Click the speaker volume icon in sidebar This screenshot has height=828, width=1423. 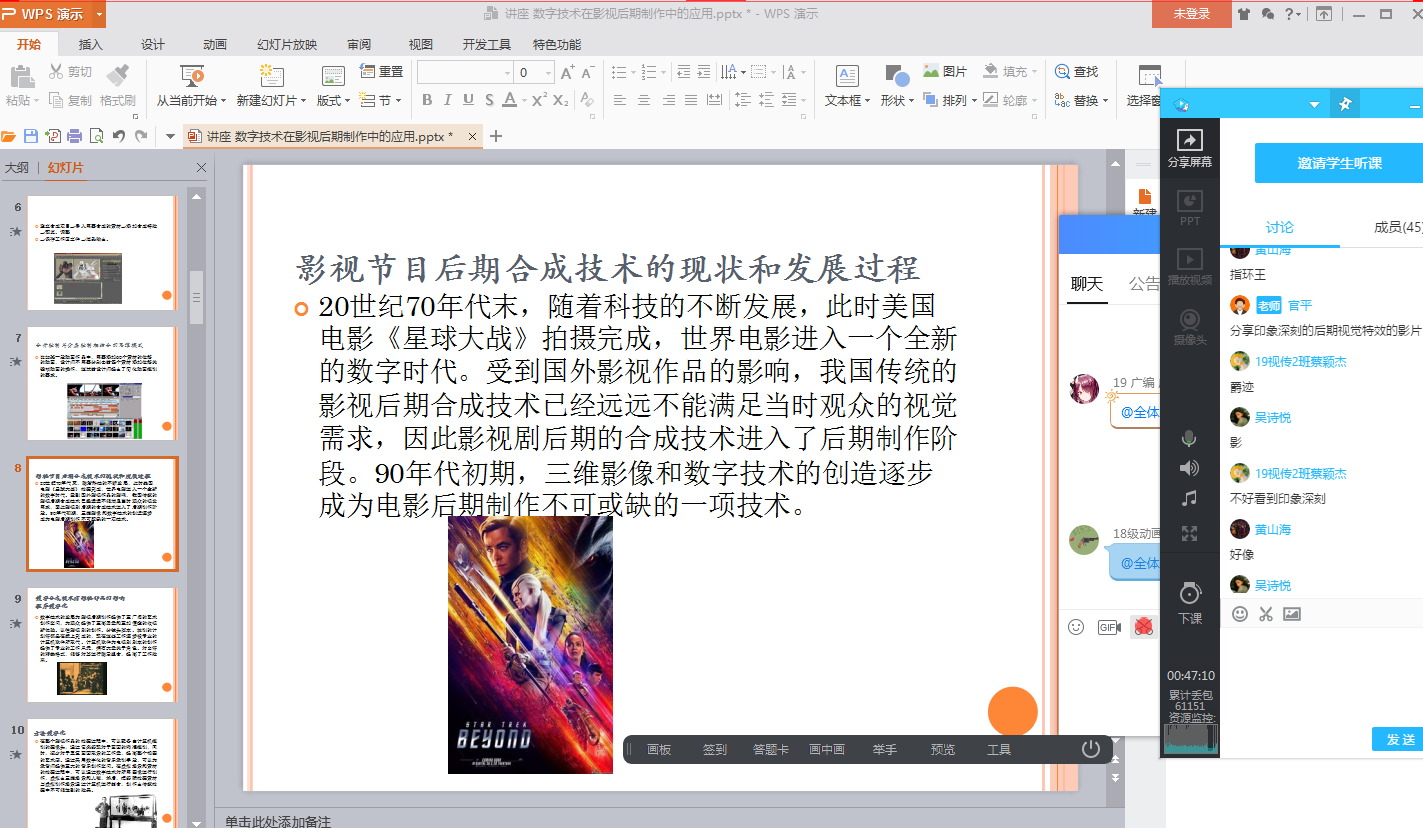tap(1189, 468)
